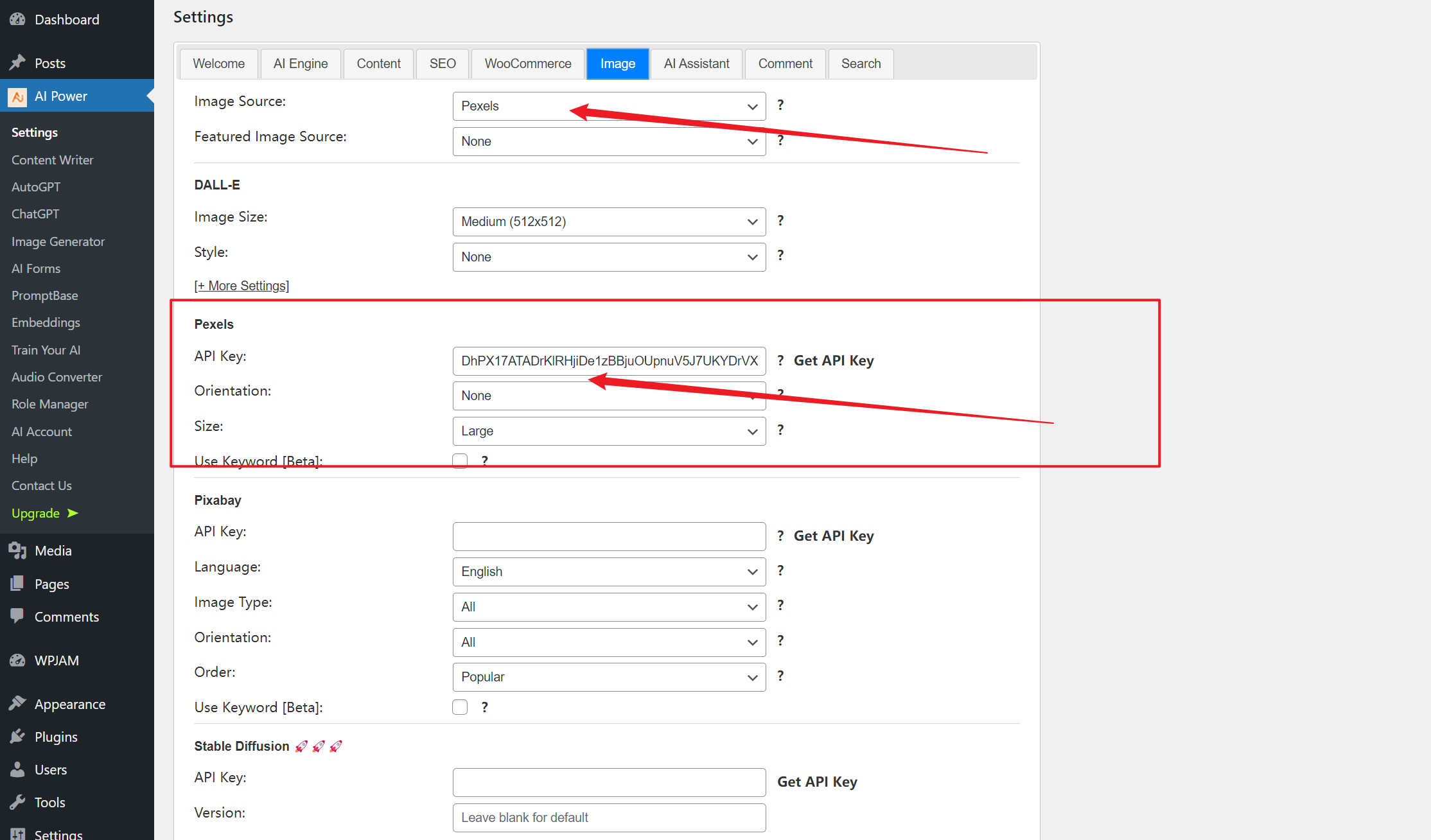The height and width of the screenshot is (840, 1431).
Task: Click Pexels Get API Key link
Action: 833,361
